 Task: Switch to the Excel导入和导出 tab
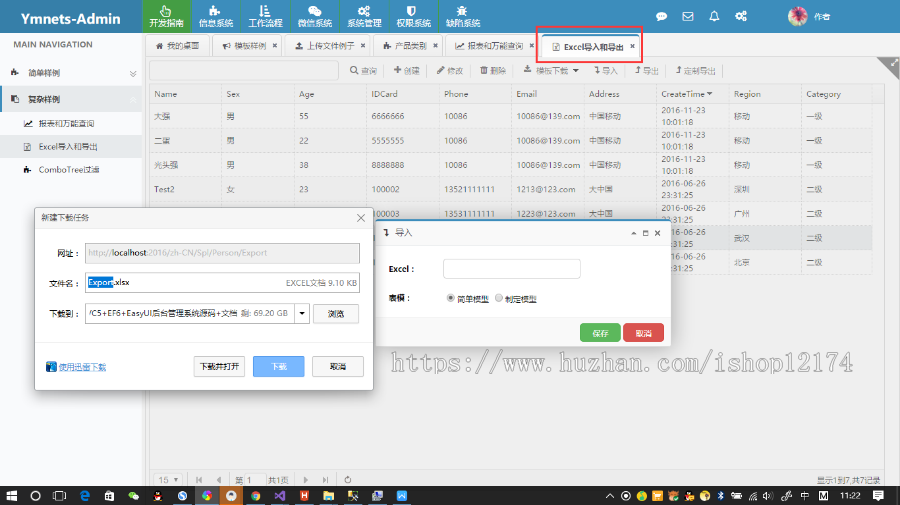588,46
